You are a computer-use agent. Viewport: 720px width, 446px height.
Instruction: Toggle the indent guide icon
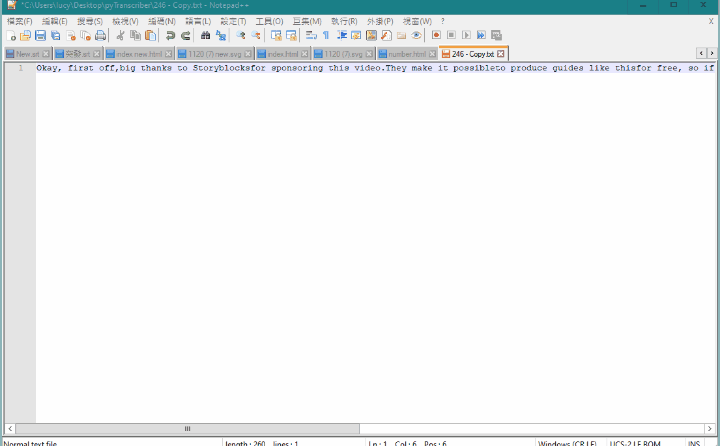click(x=342, y=35)
